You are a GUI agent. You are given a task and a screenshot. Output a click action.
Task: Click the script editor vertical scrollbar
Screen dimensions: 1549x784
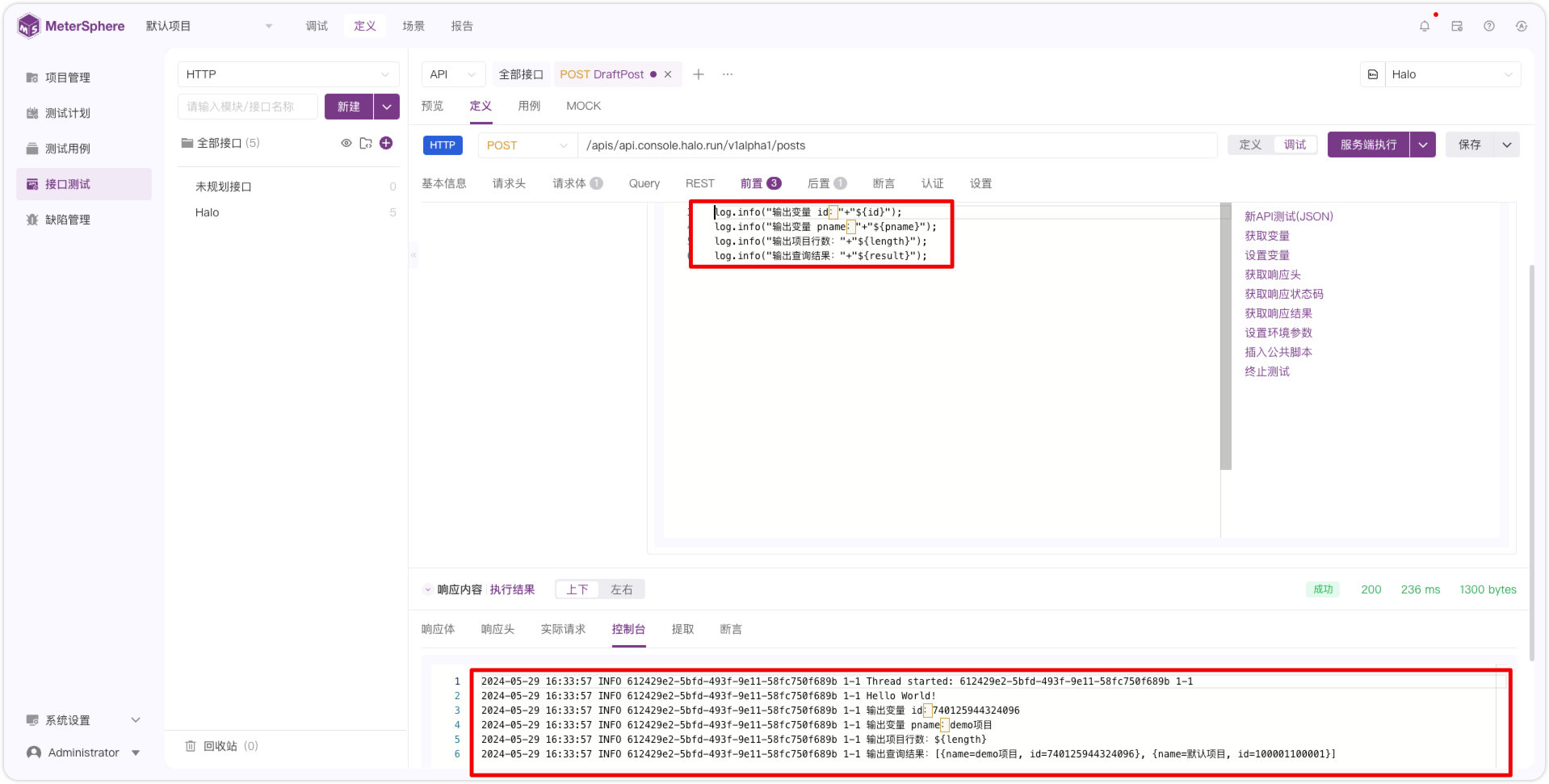1226,336
